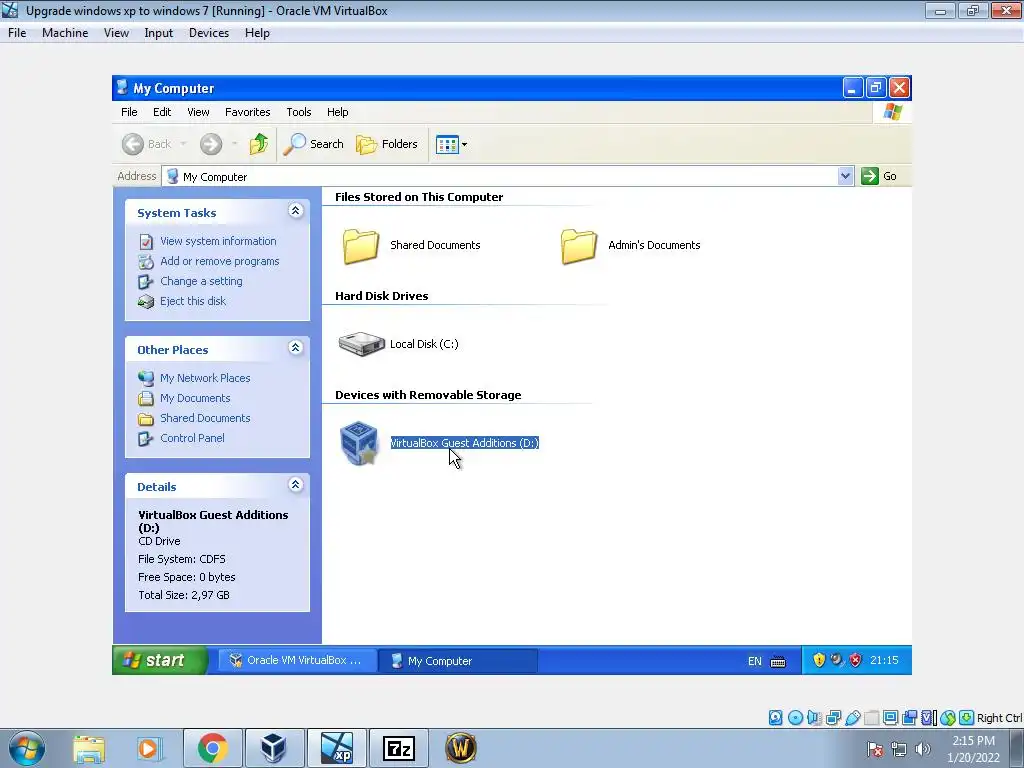Click VirtualBox hard disk status icon
The width and height of the screenshot is (1024, 768).
click(775, 718)
